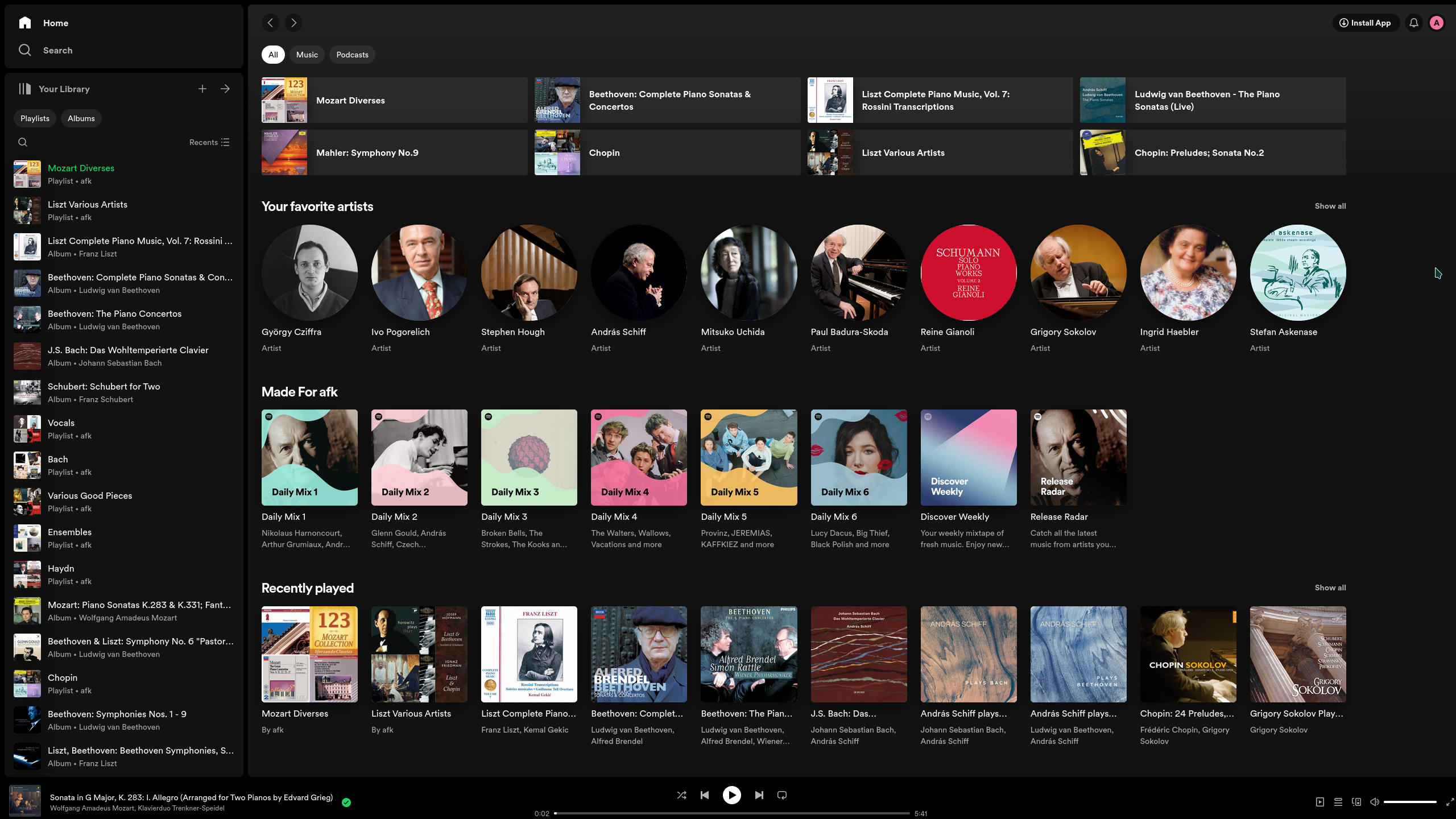Open Mahler: Symphony No.9 shortcut card
1456x819 pixels.
pos(394,152)
